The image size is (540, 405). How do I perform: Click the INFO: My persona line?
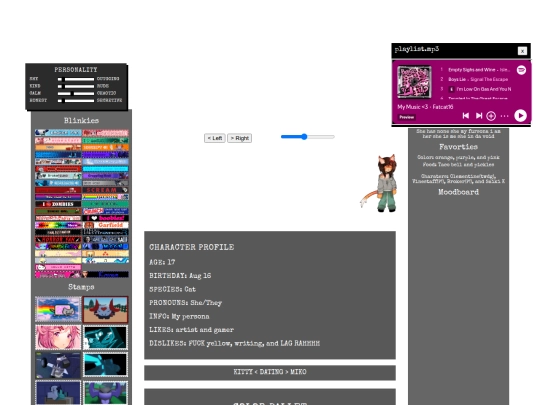tap(179, 316)
